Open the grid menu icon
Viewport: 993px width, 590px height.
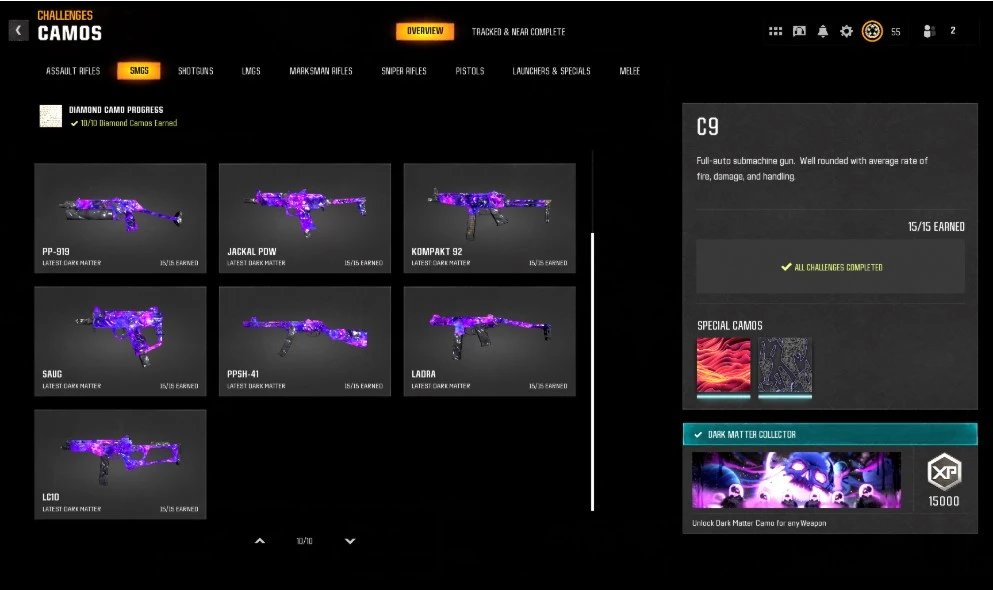775,31
